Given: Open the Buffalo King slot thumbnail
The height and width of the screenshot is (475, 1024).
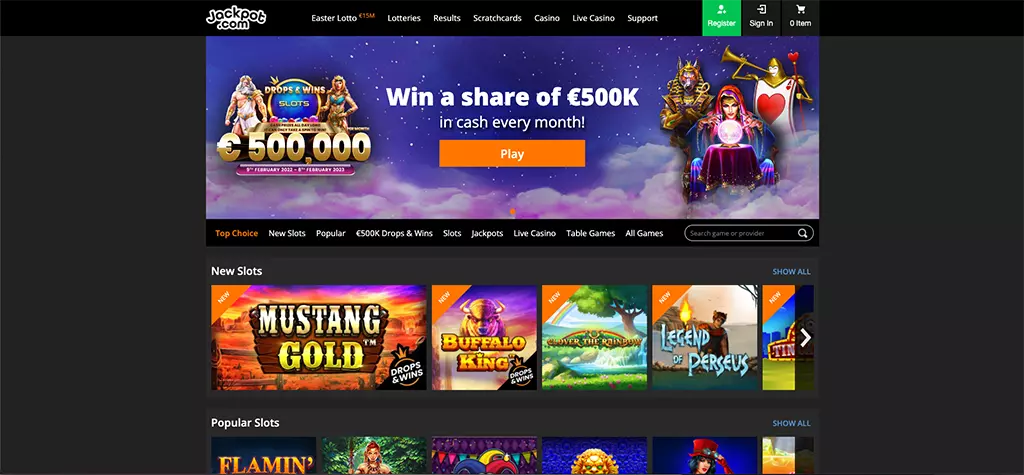Looking at the screenshot, I should point(484,337).
